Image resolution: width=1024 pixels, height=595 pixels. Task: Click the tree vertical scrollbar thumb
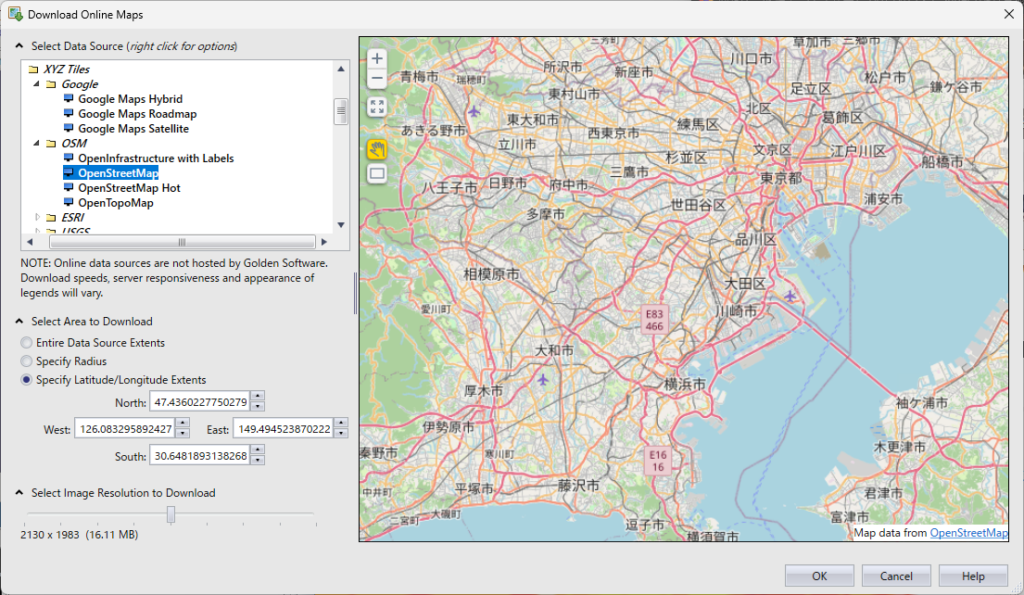341,112
